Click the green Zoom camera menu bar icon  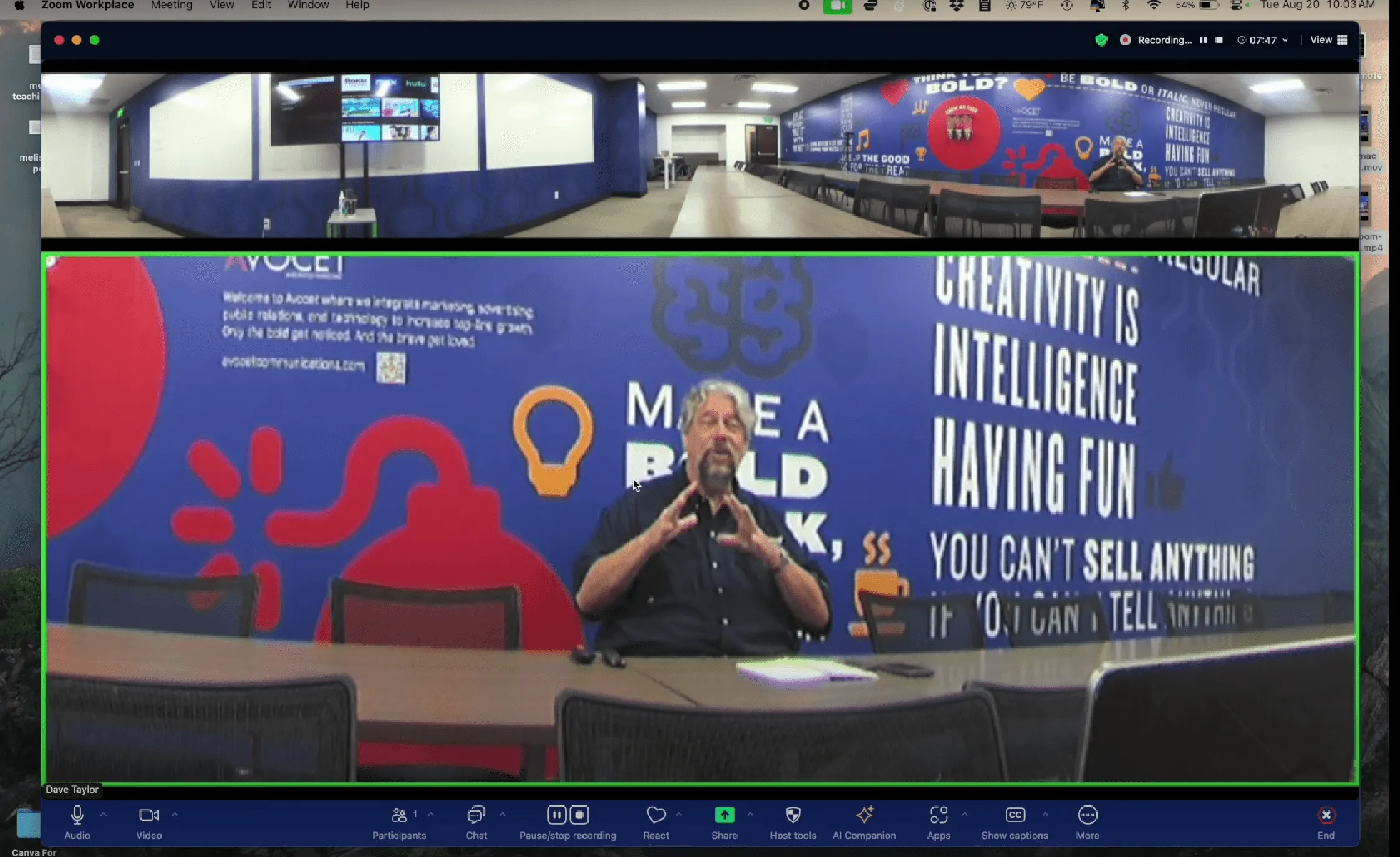pos(837,6)
